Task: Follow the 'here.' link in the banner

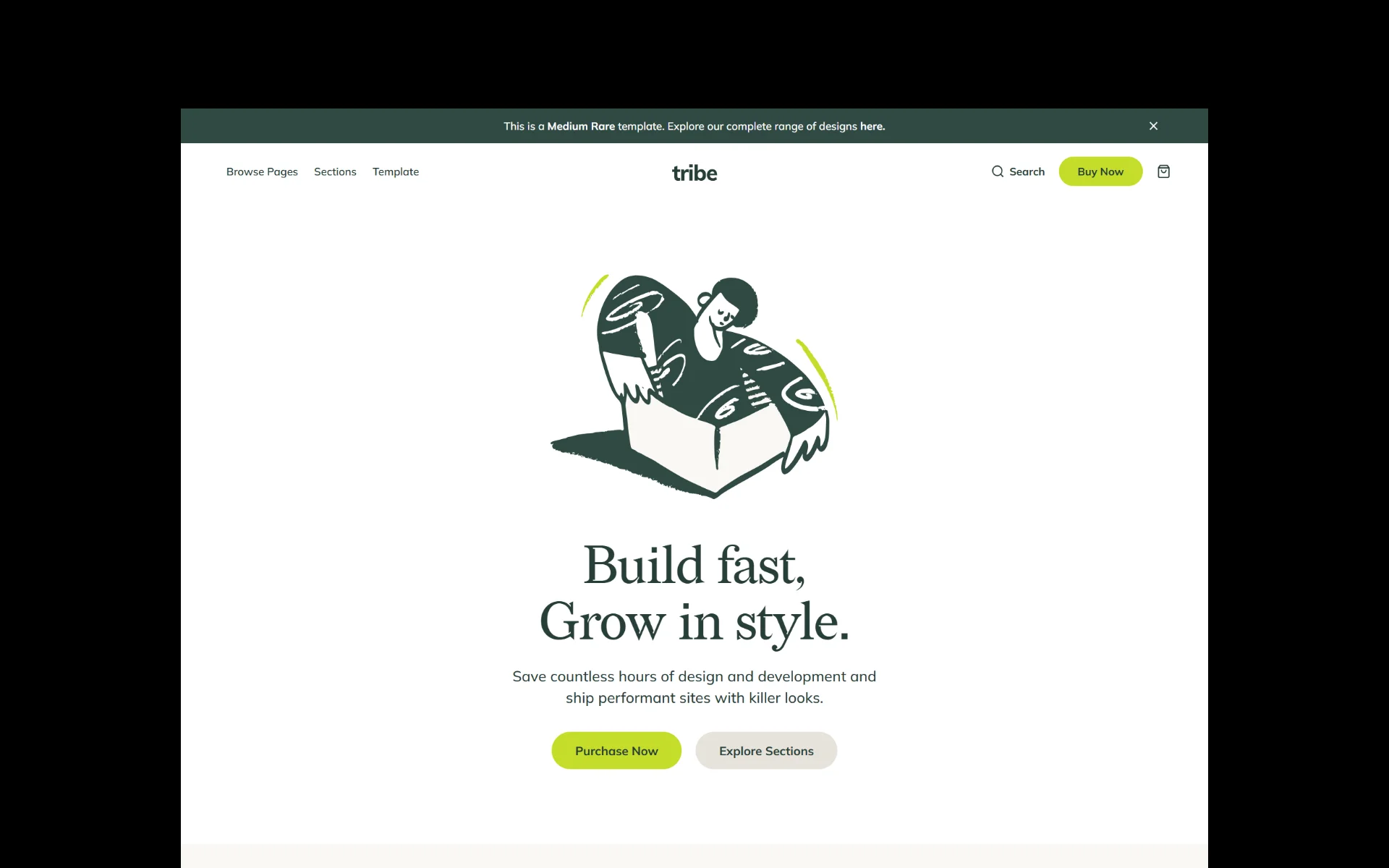Action: [x=872, y=126]
